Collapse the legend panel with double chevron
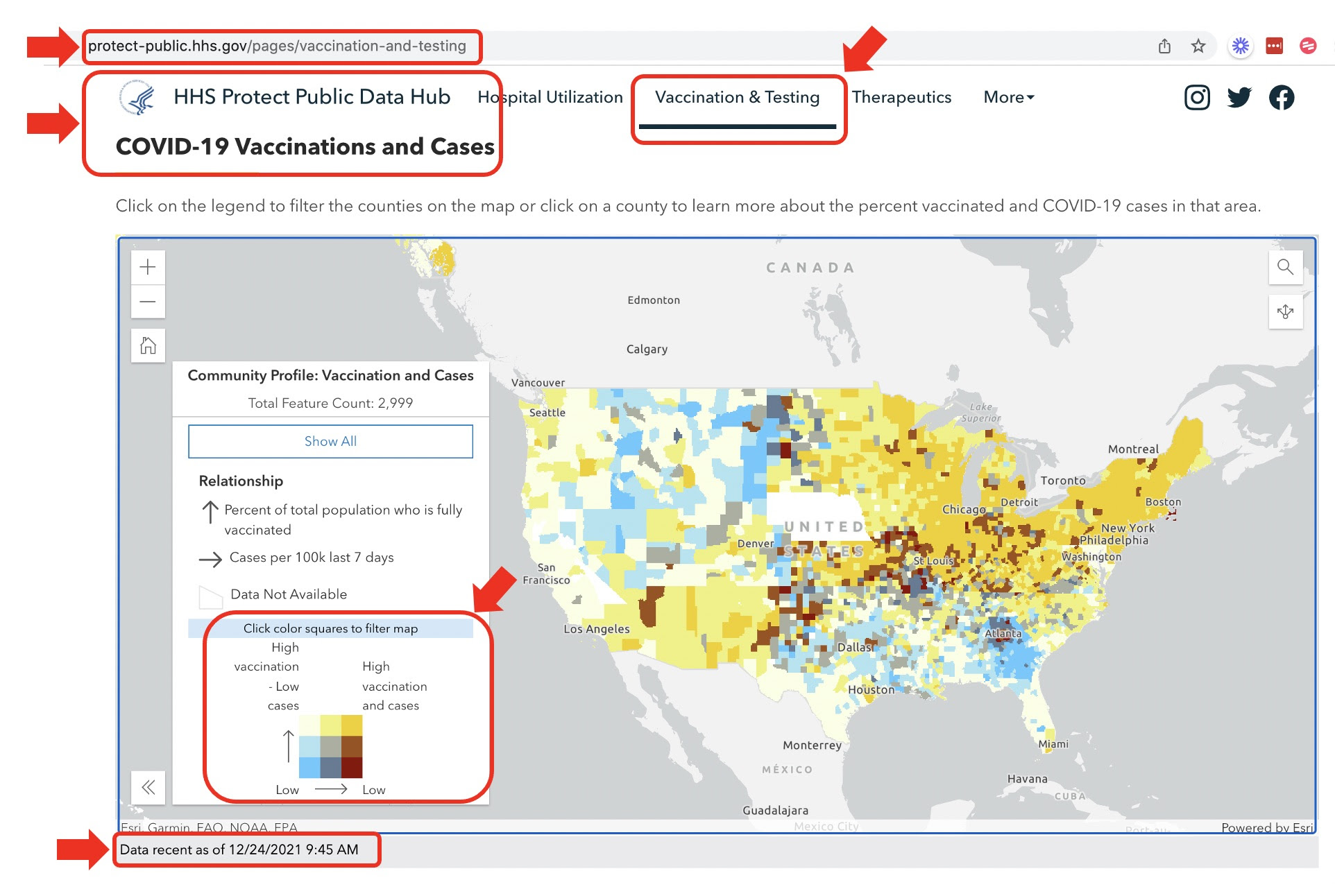Image resolution: width=1335 pixels, height=896 pixels. click(148, 787)
